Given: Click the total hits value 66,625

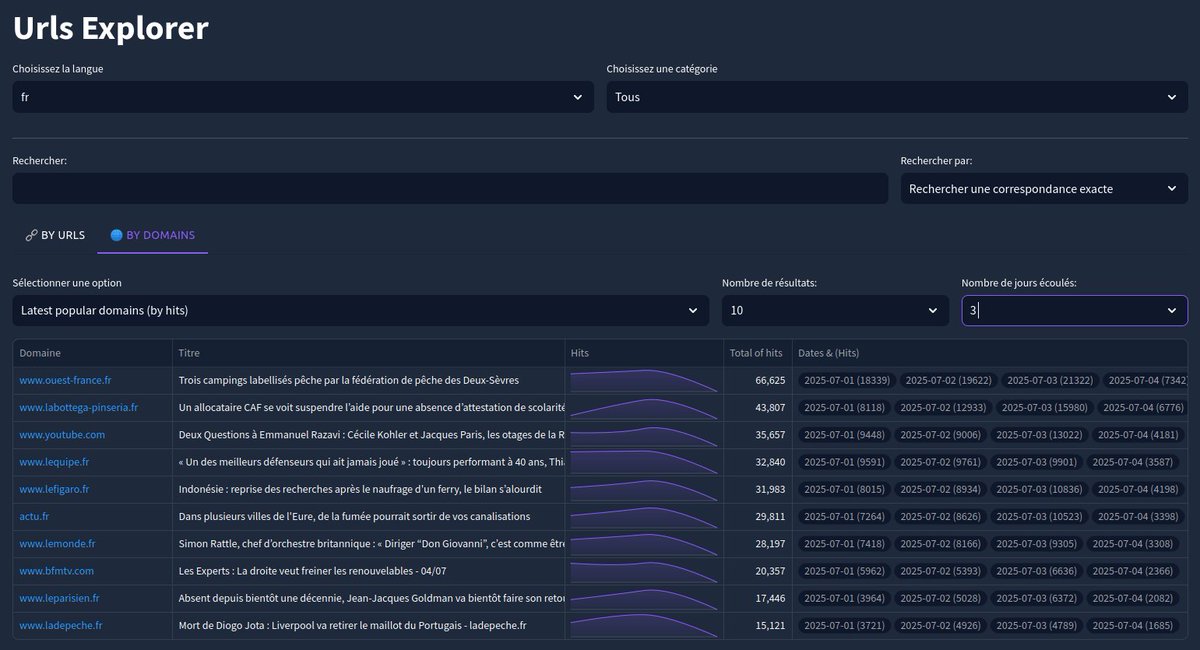Looking at the screenshot, I should click(x=770, y=380).
